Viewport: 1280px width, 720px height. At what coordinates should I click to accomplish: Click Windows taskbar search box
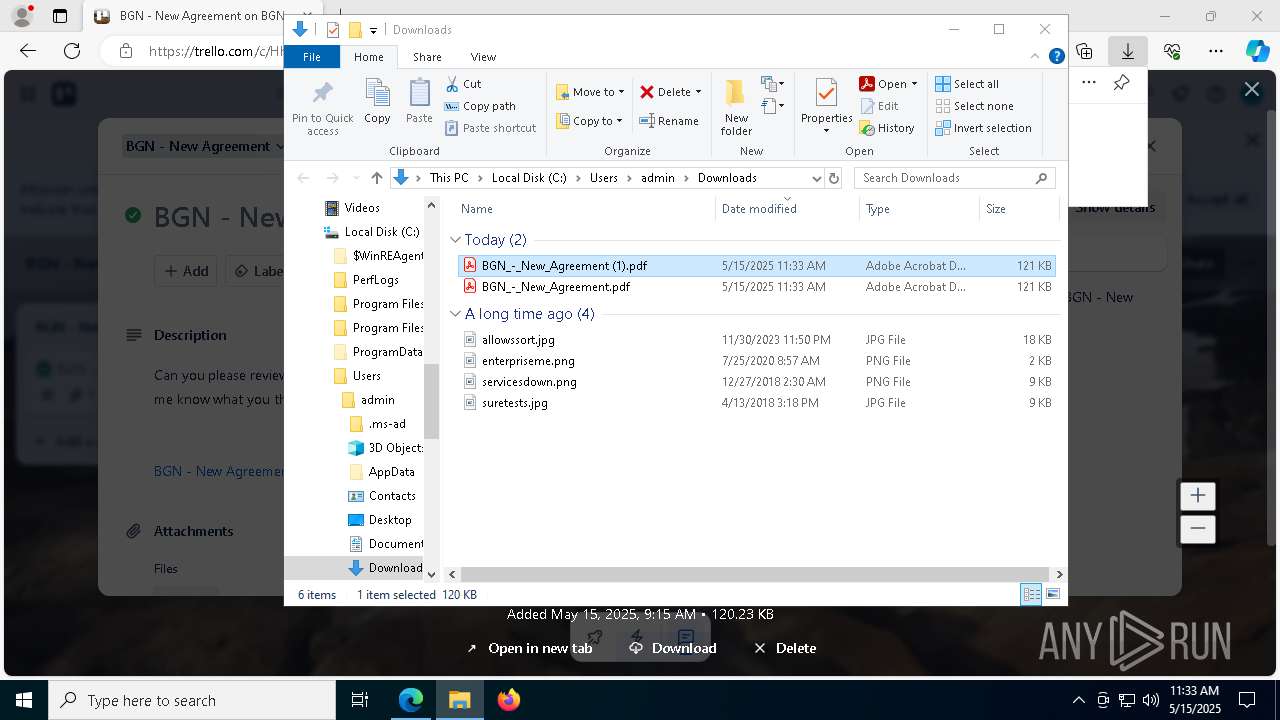pyautogui.click(x=192, y=700)
